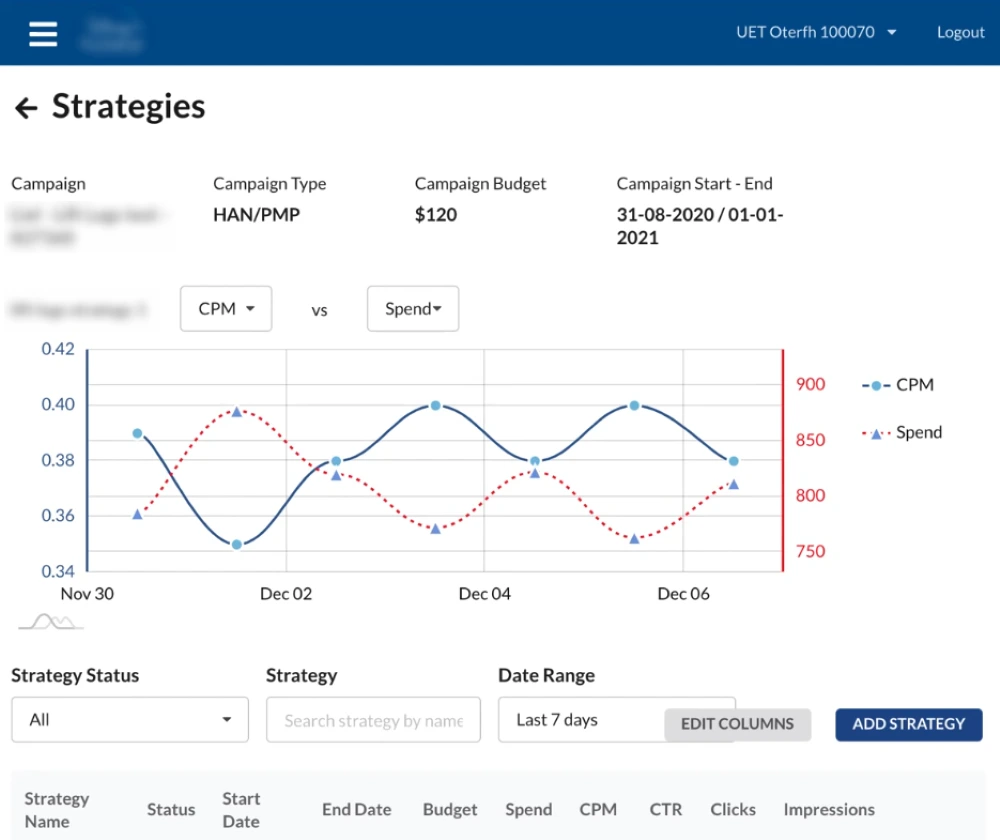Click the last CPM data point after Dec 06
Viewport: 1000px width, 840px height.
click(x=733, y=461)
